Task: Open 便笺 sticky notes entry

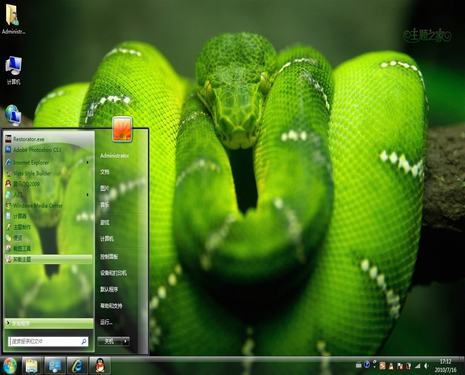Action: [49, 238]
